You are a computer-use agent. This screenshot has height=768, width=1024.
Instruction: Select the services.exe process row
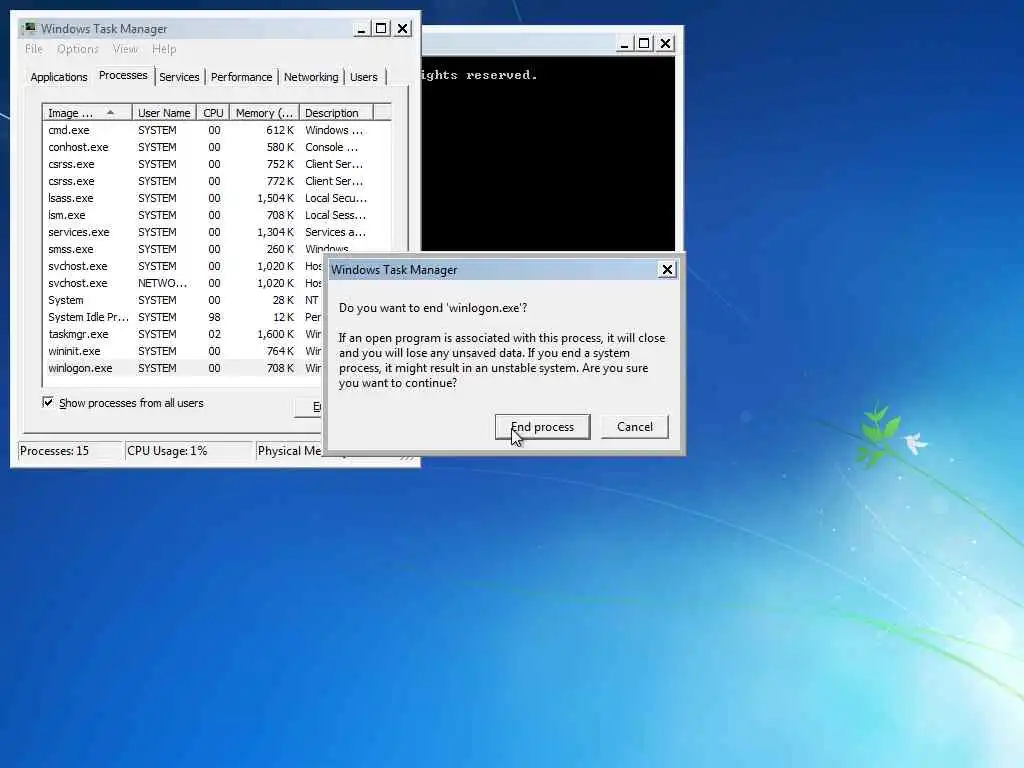[x=217, y=232]
